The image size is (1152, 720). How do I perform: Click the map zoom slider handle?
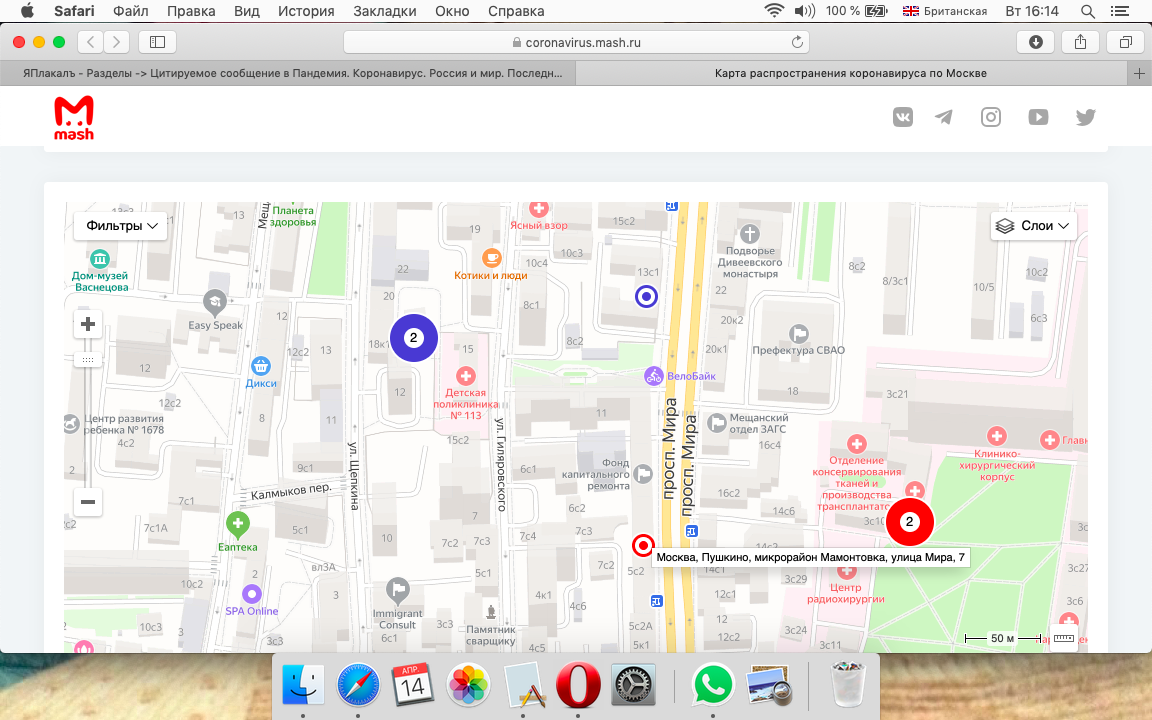(87, 360)
